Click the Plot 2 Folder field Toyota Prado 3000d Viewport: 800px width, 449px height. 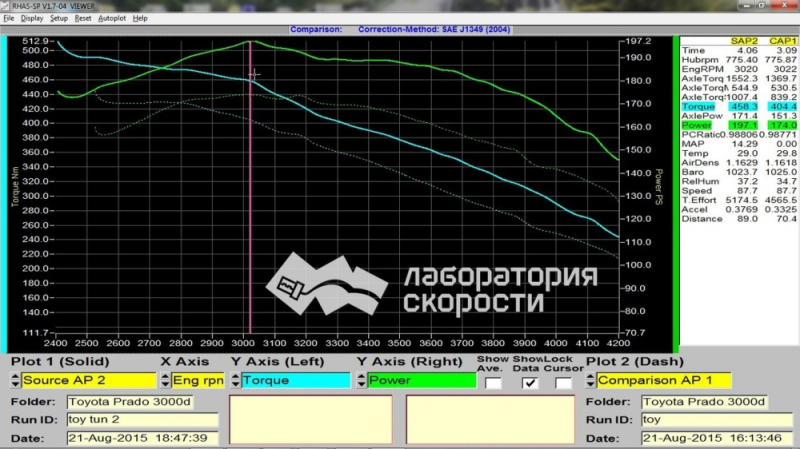(x=705, y=402)
